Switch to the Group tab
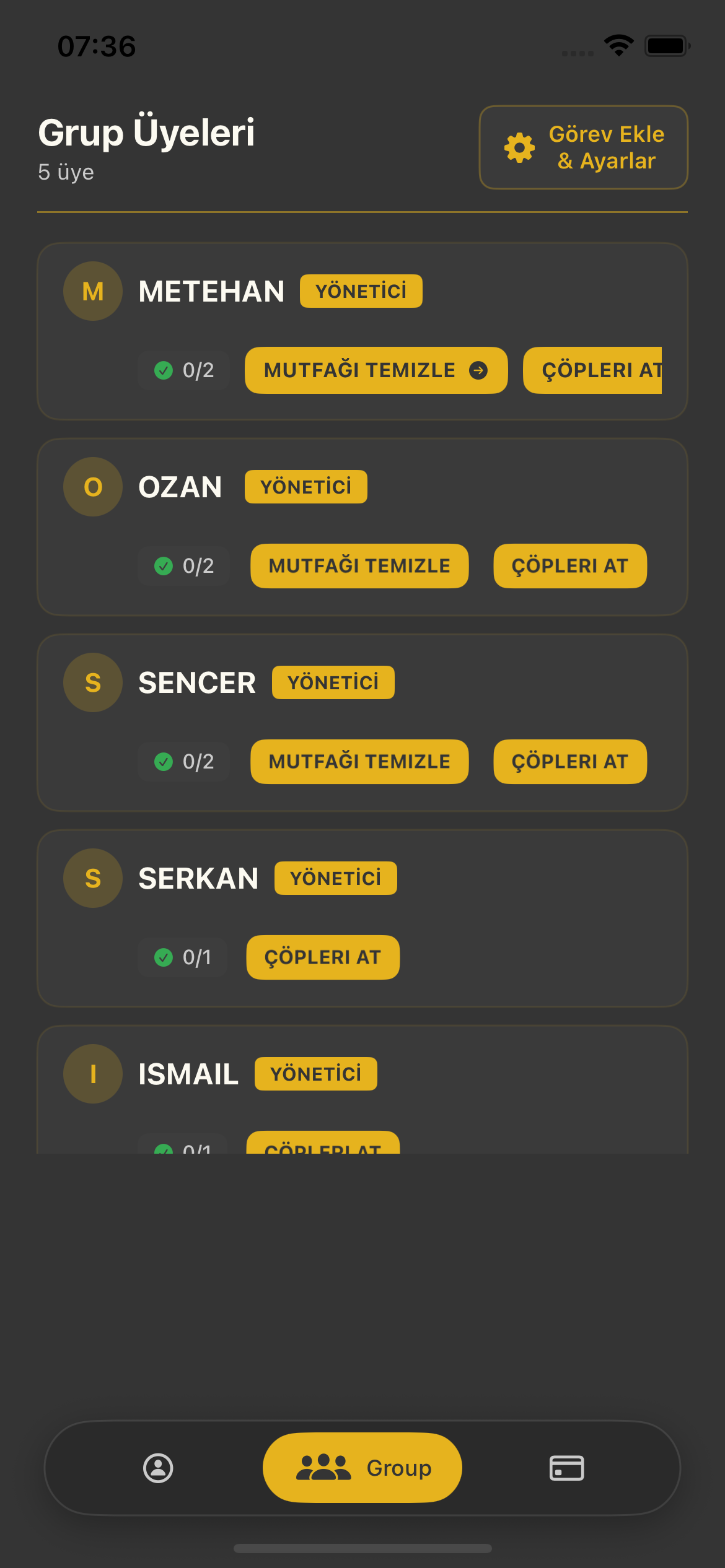 click(x=362, y=1467)
